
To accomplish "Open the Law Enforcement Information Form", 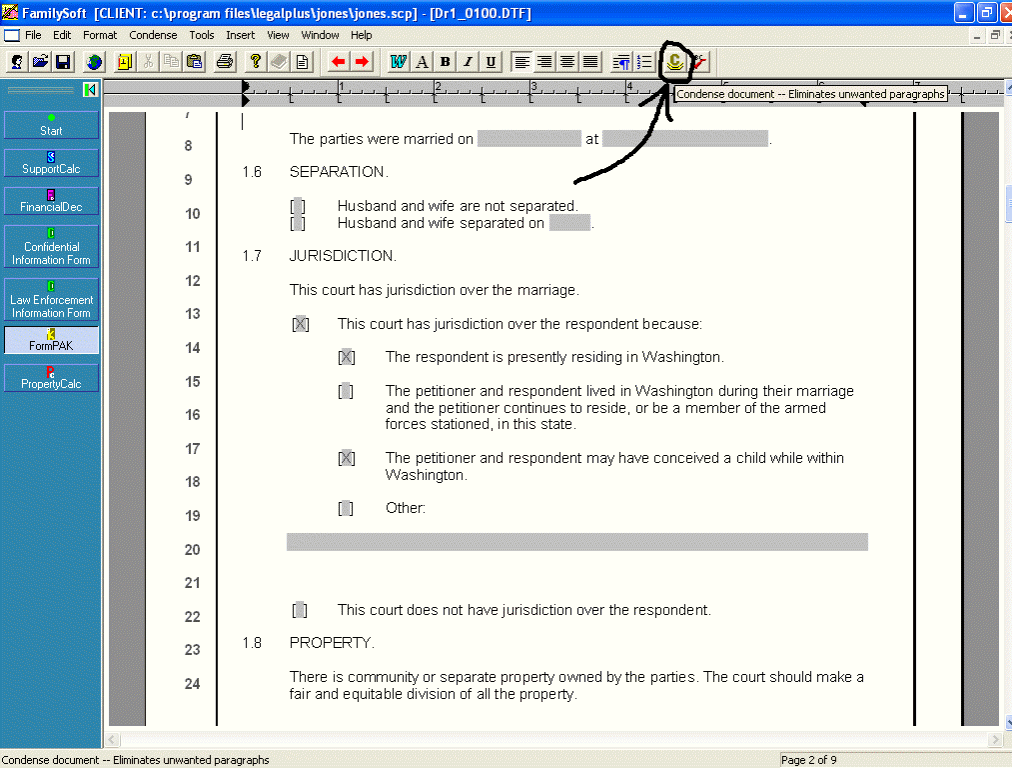I will (50, 299).
